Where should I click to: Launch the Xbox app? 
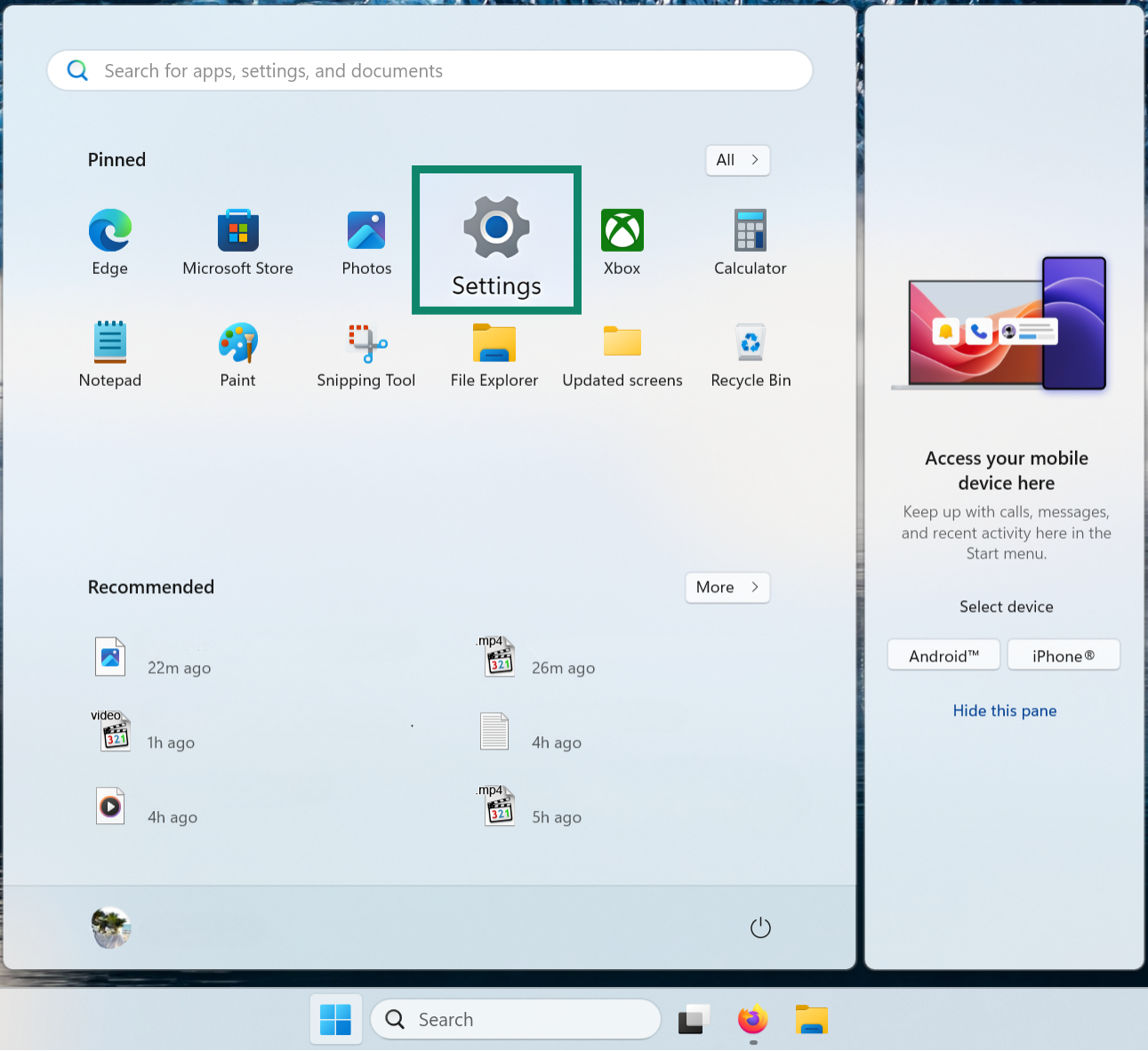[x=622, y=242]
